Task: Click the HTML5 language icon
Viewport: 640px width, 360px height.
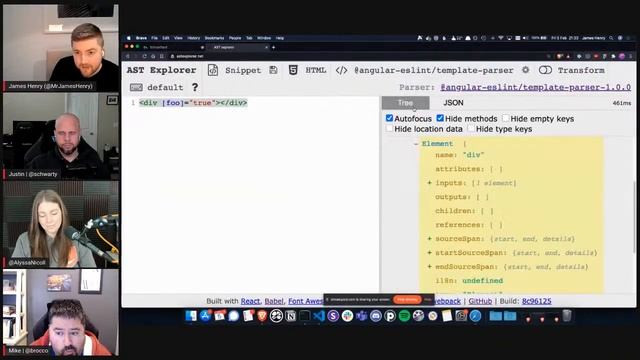Action: pos(293,70)
